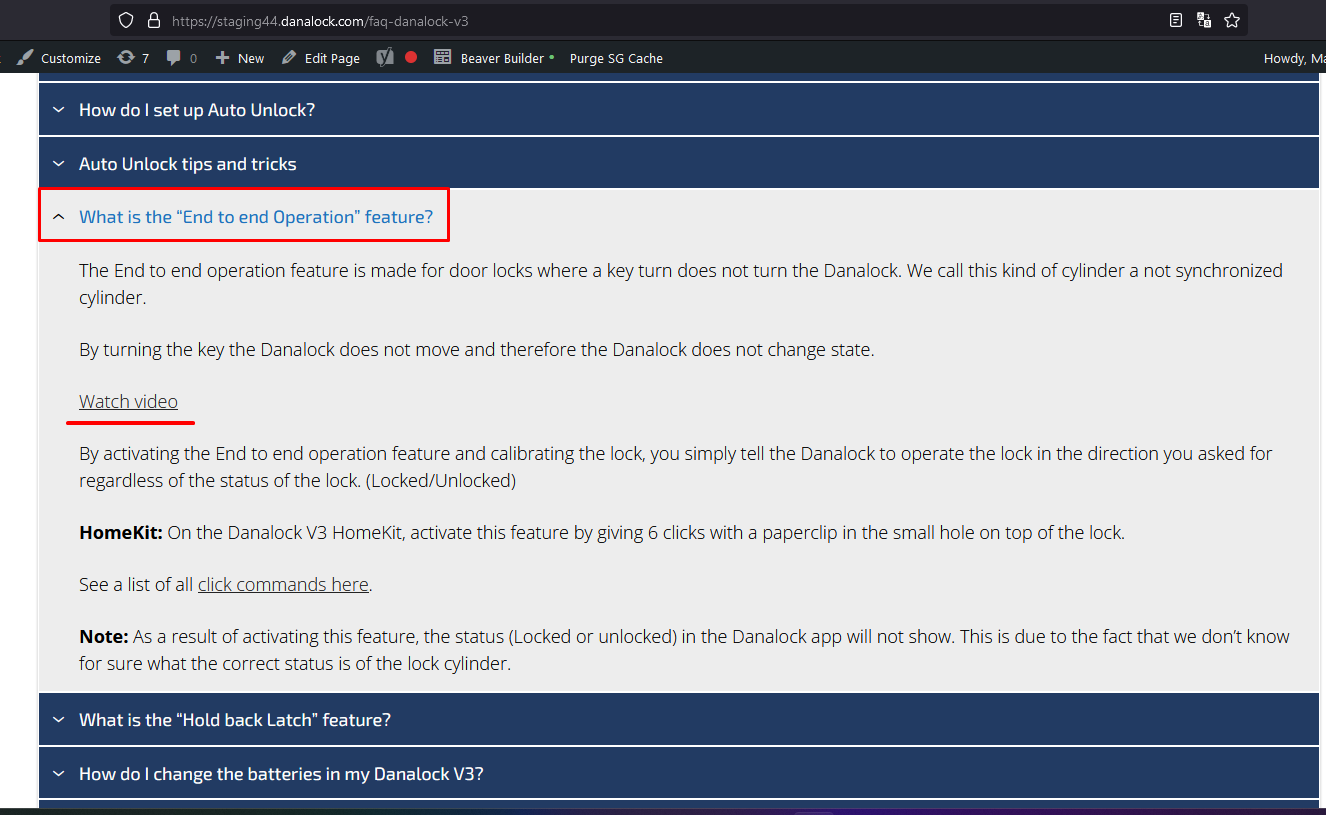Click the shield tracking protection icon
Image resolution: width=1326 pixels, height=815 pixels.
[125, 20]
